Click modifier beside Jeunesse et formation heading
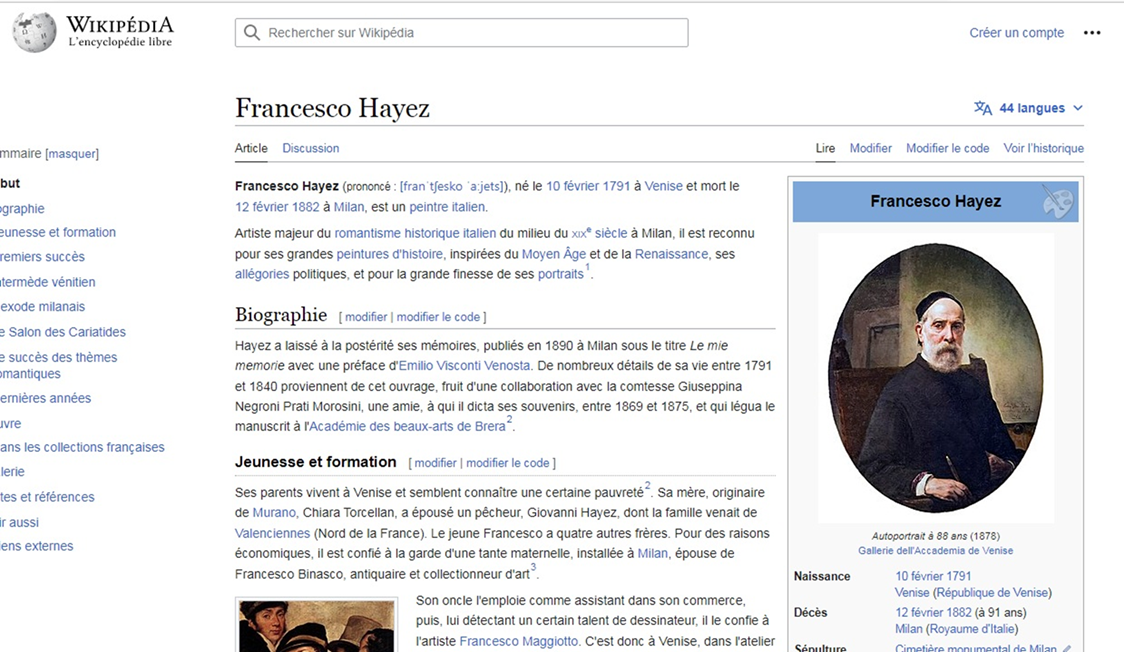 [x=435, y=464]
